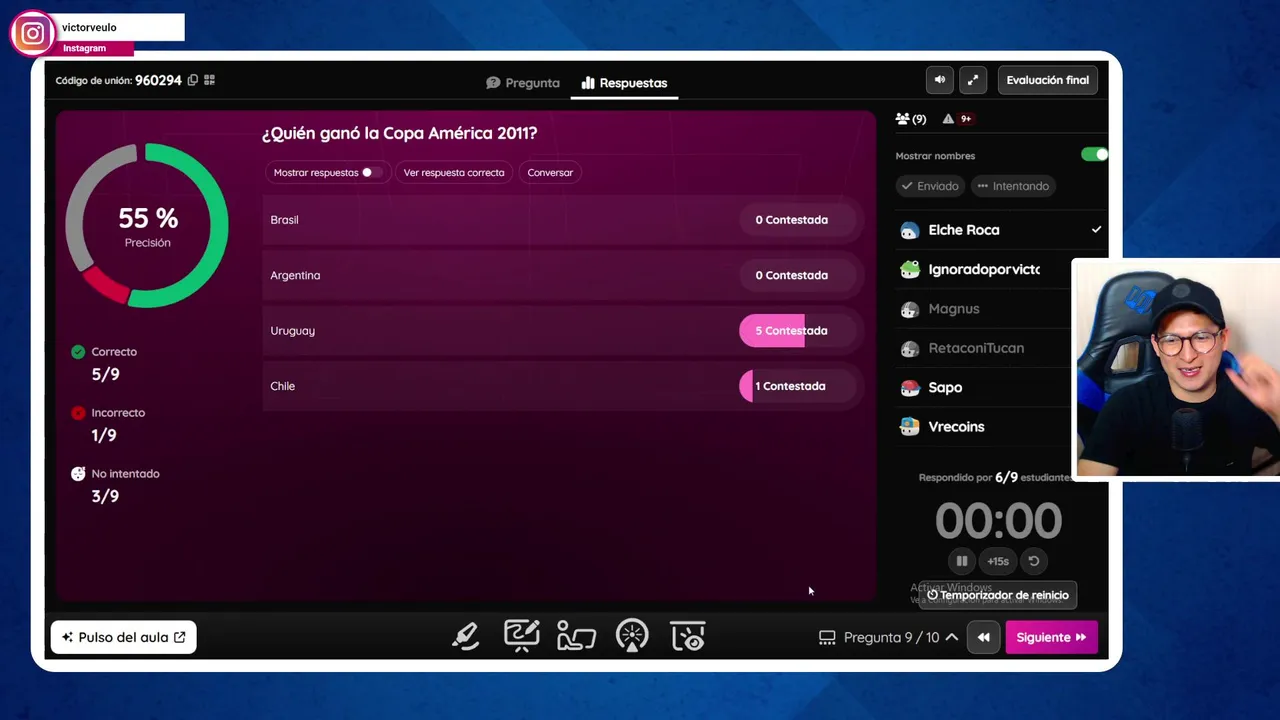1280x720 pixels.
Task: Click the 55 % precision donut chart
Action: 147,225
